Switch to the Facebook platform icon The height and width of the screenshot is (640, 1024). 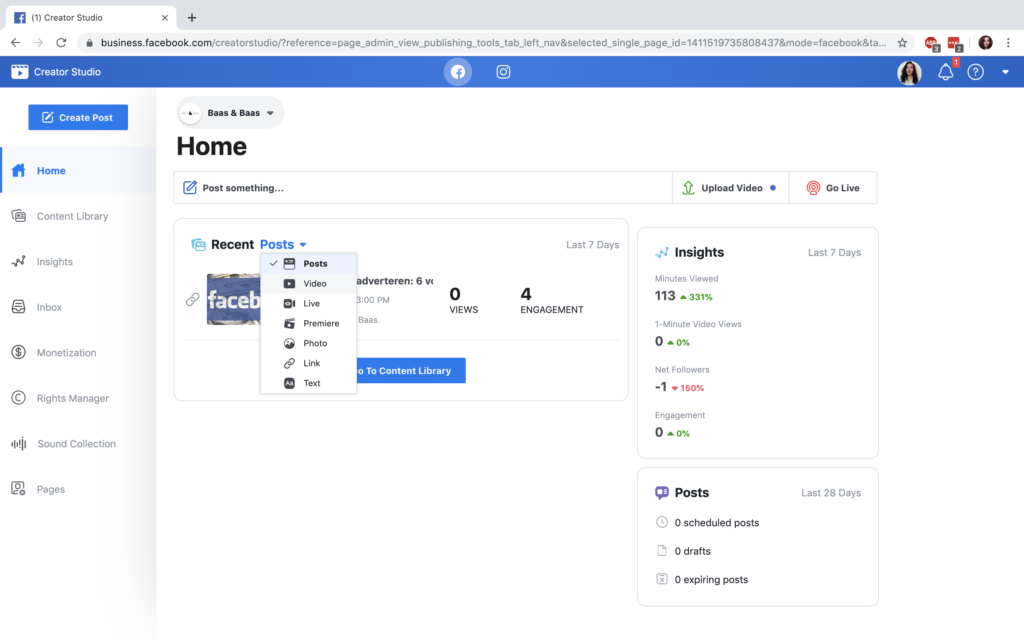(458, 72)
